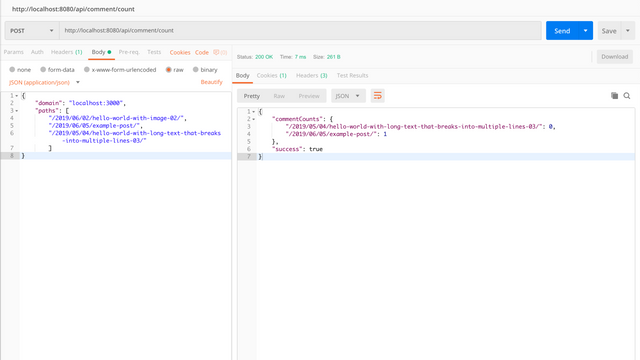Click the example-post path in request body
Screen dimensions: 640x360
coord(96,126)
